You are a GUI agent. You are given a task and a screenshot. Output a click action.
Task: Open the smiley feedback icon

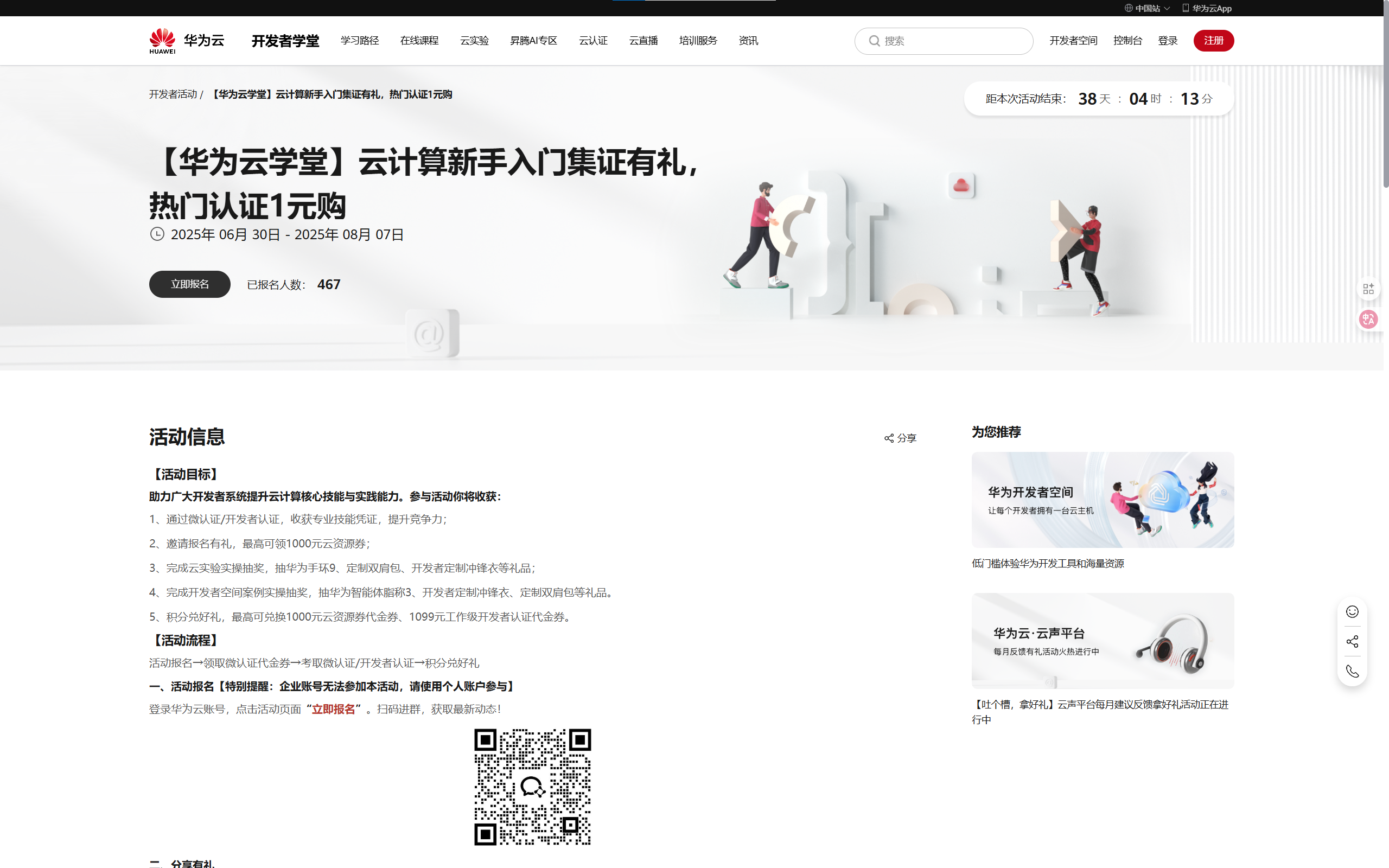tap(1352, 611)
